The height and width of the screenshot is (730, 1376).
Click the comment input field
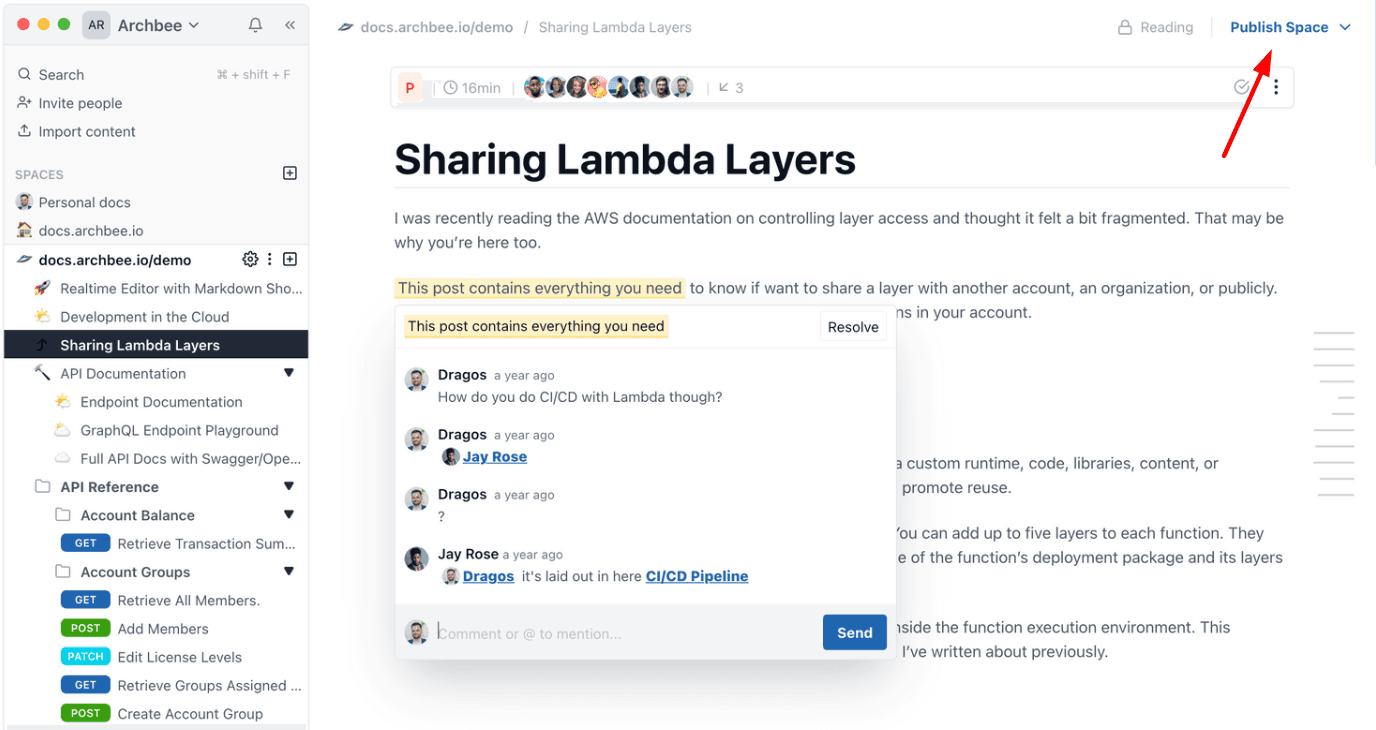[625, 633]
